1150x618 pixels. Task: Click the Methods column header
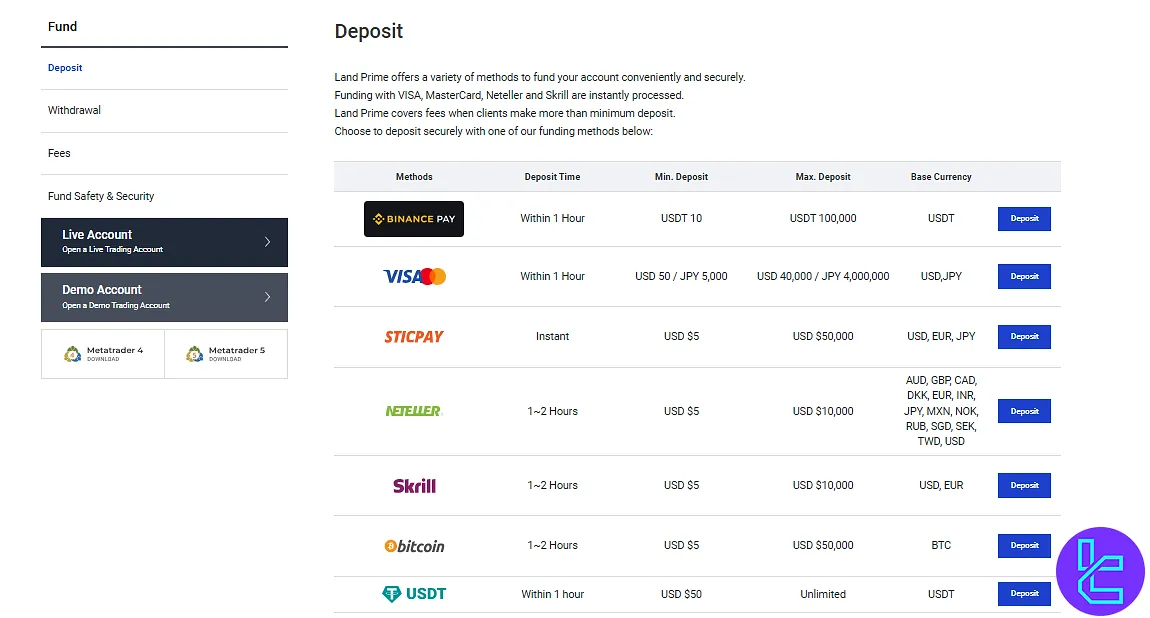(413, 176)
